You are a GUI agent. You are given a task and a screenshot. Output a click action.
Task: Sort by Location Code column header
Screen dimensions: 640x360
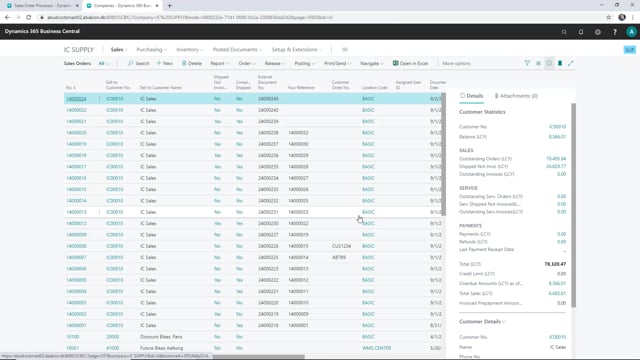374,88
